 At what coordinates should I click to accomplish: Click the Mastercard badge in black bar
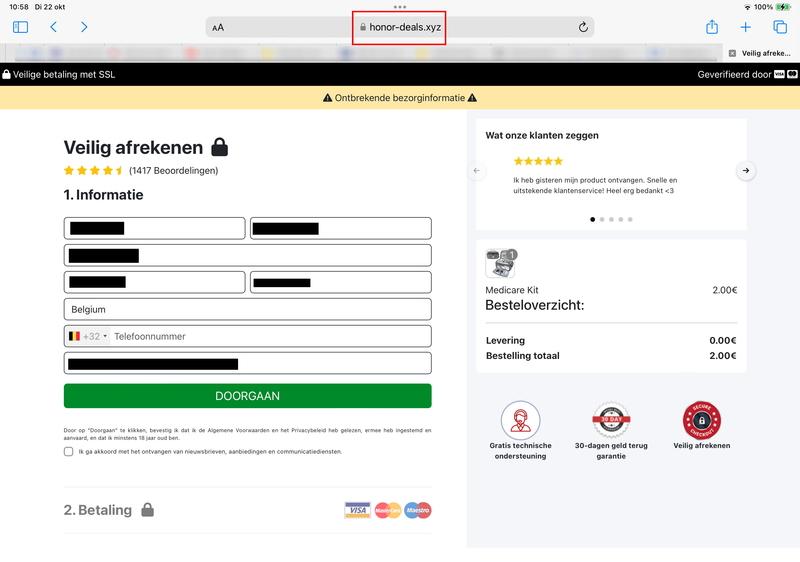tap(792, 74)
